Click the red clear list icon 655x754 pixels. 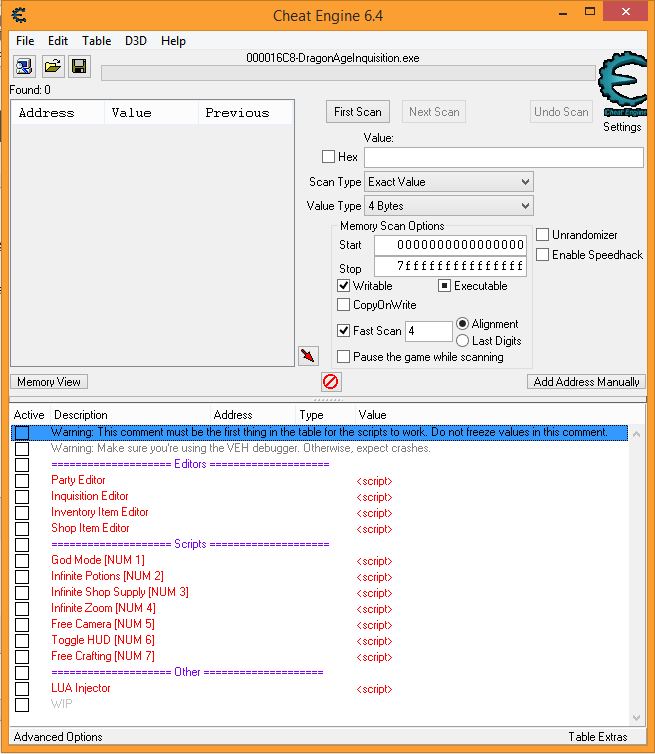point(331,382)
